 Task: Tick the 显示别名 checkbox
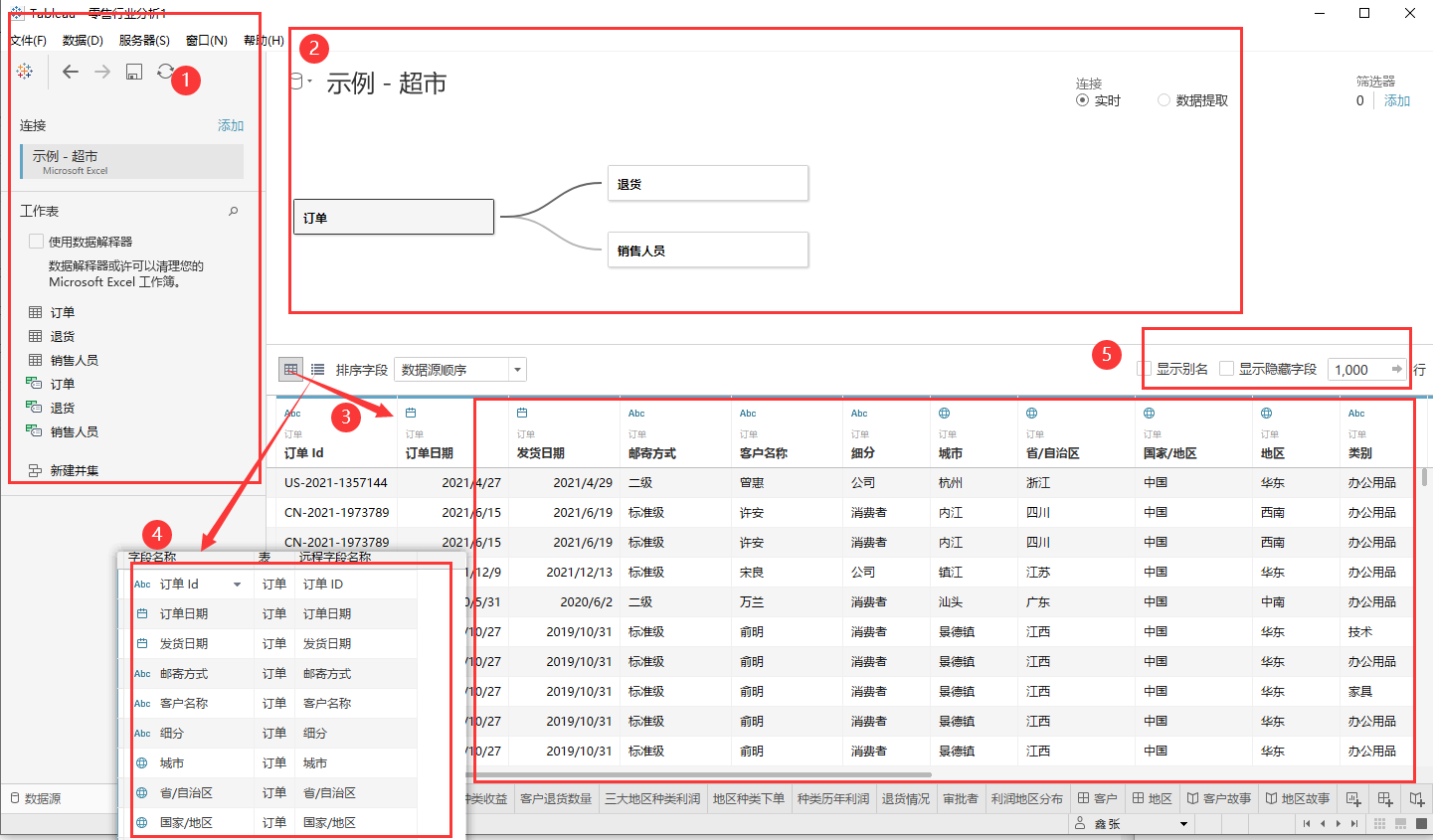[x=1144, y=369]
